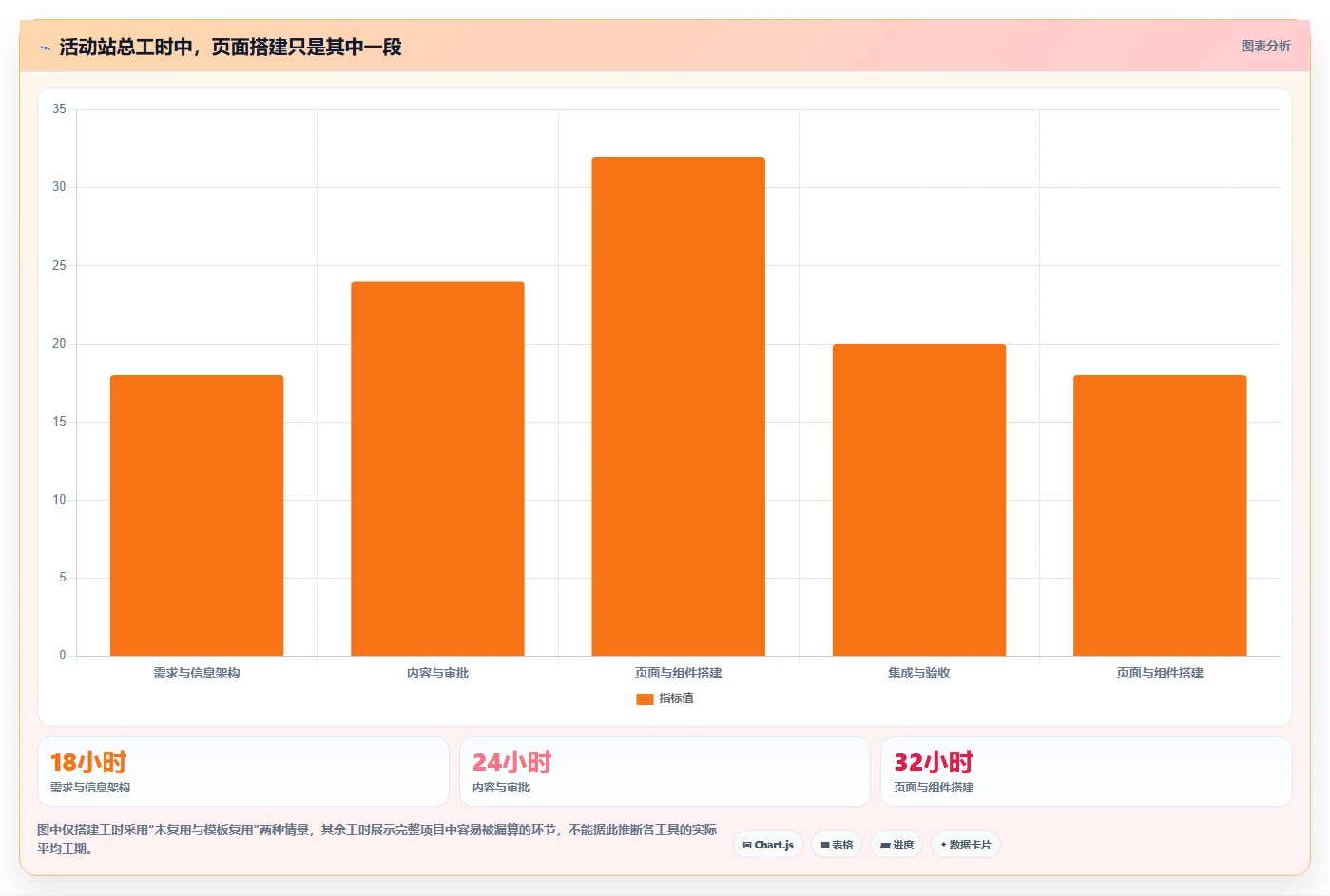Viewport: 1330px width, 896px height.
Task: Click the 进度 tag
Action: (896, 845)
